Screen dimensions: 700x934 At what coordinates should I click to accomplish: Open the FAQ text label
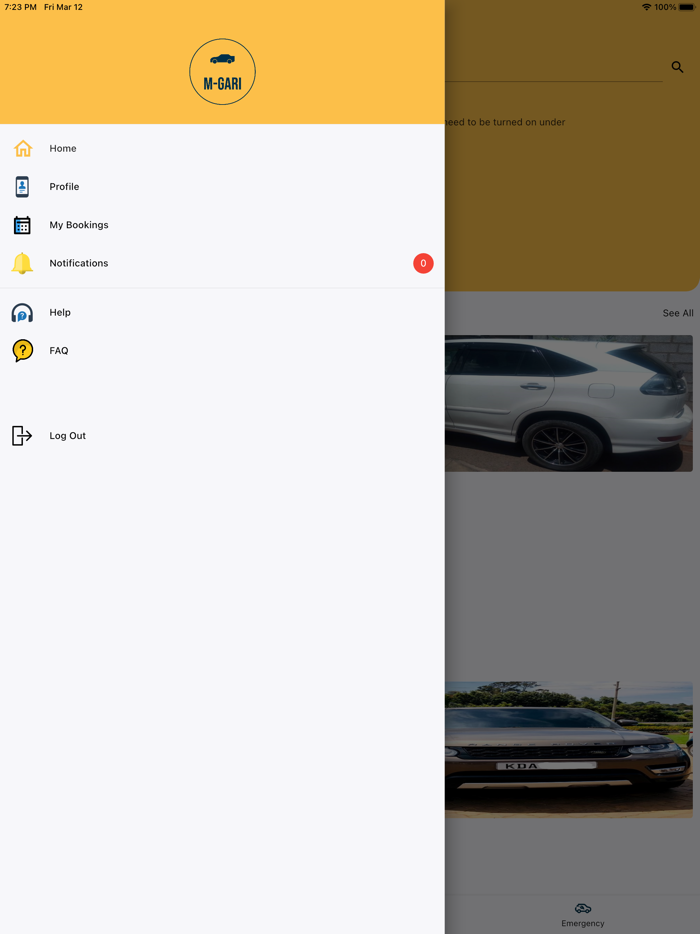click(x=59, y=351)
